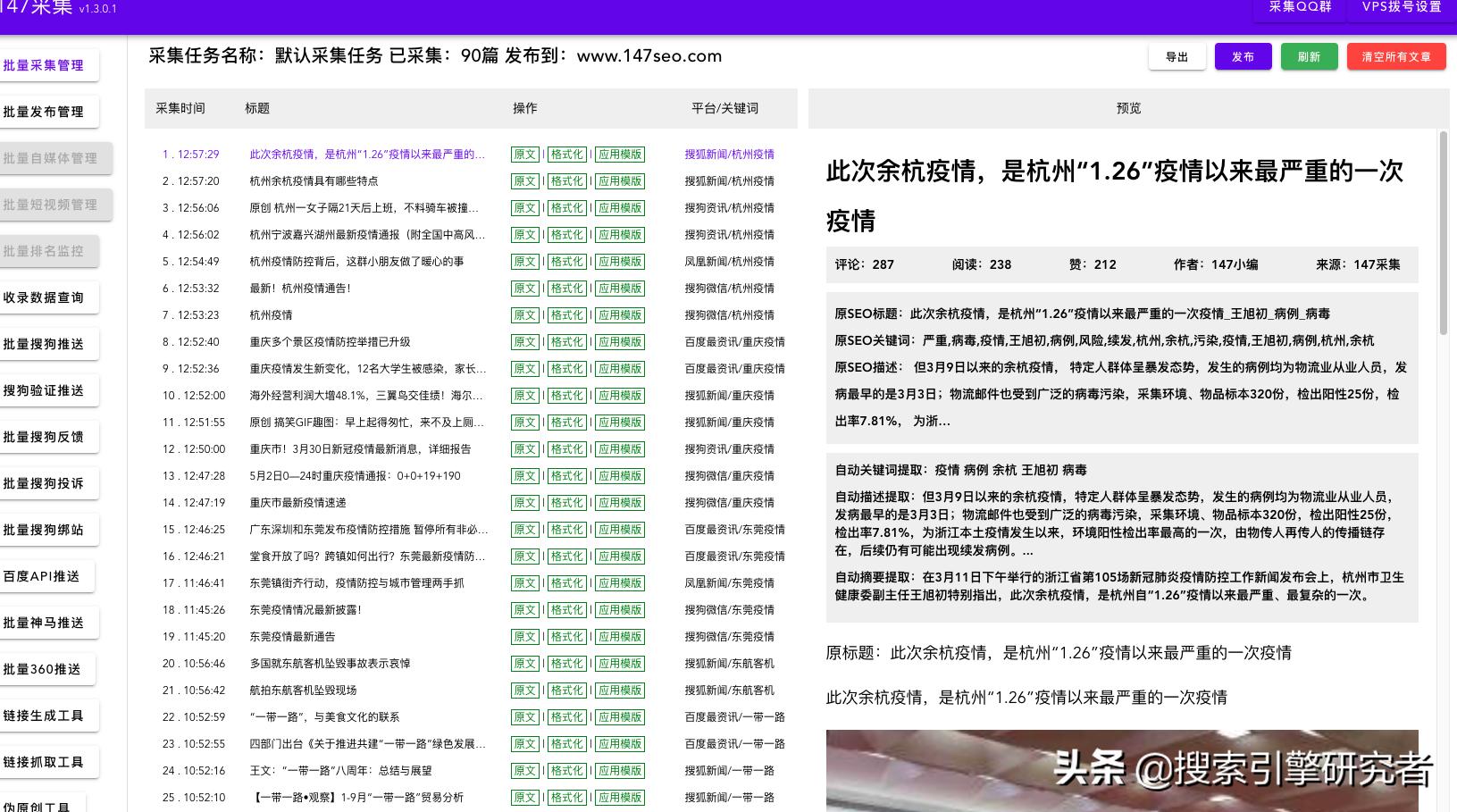This screenshot has width=1457, height=812.
Task: Open the 批量采集管理 panel
Action: point(49,65)
